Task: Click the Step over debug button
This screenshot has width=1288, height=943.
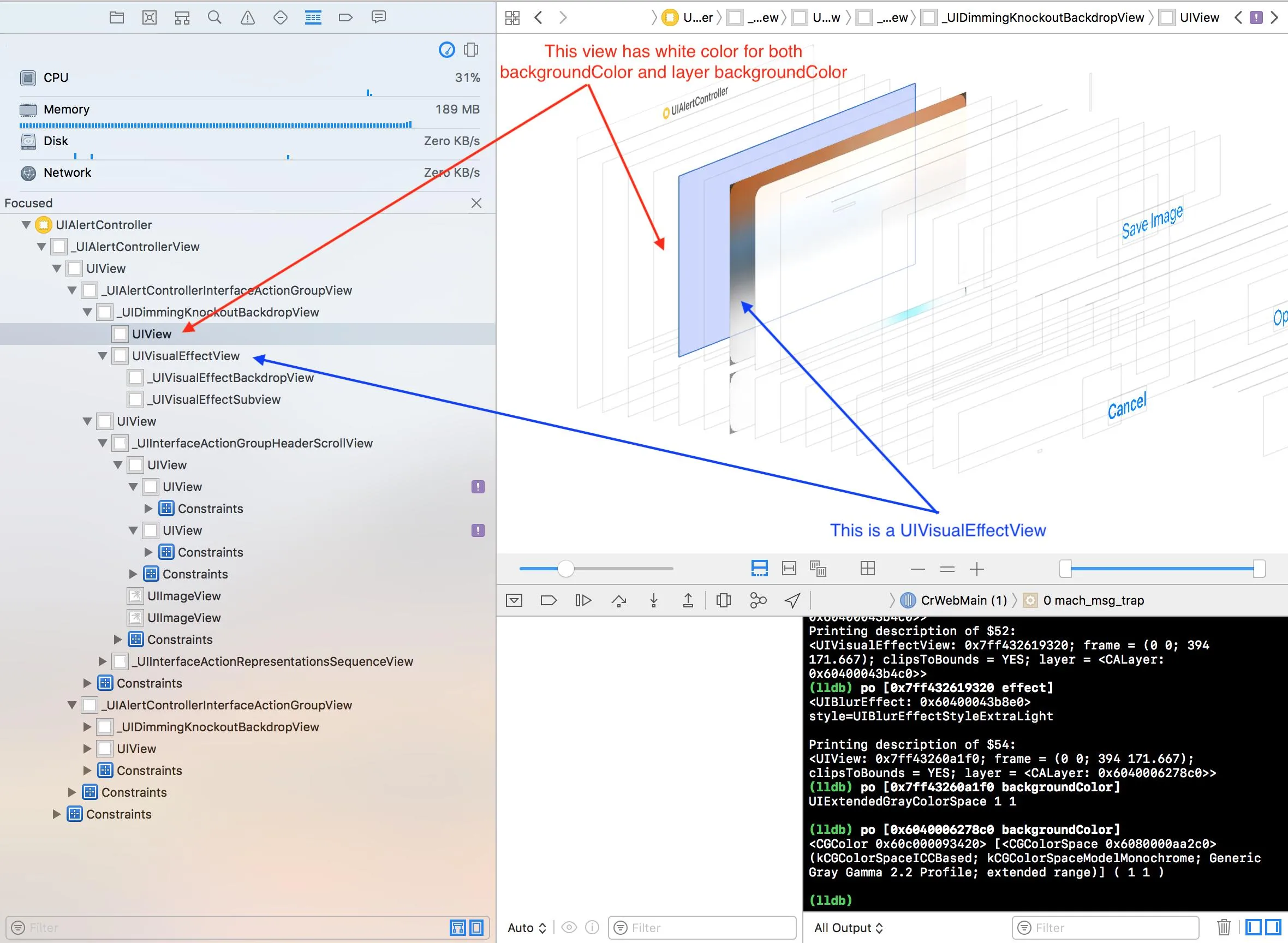Action: (x=619, y=600)
